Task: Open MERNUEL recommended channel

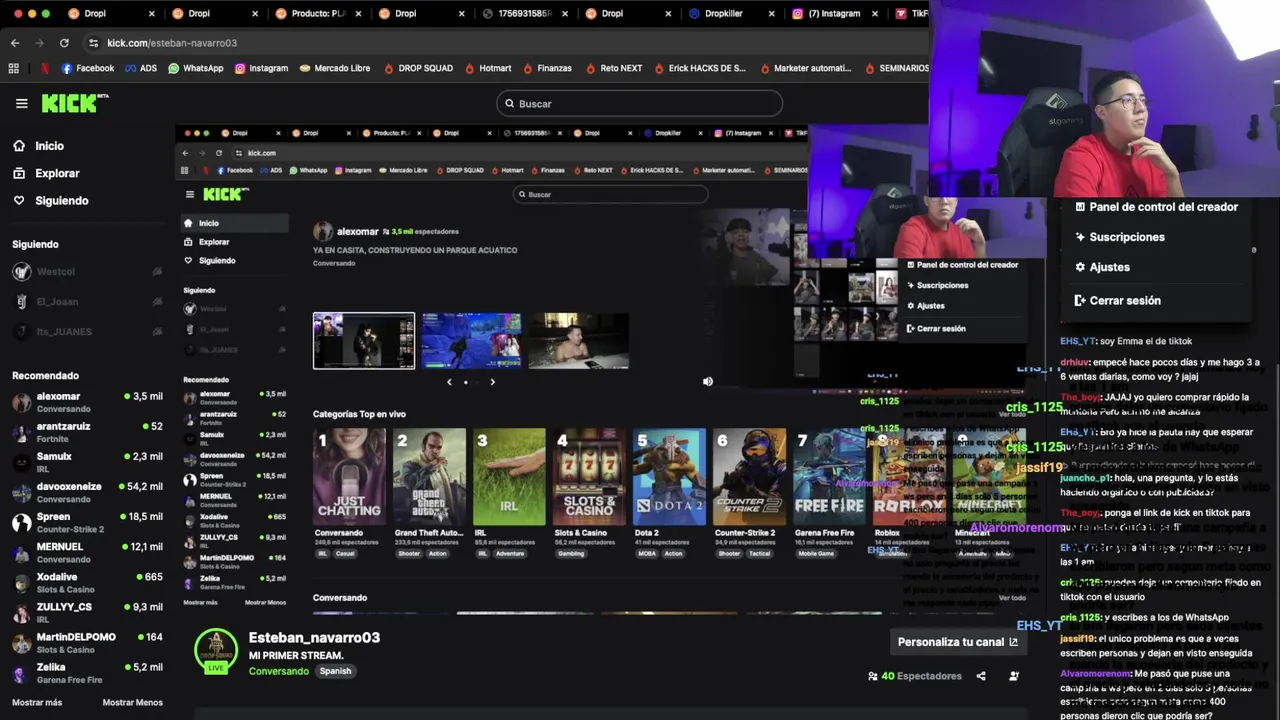Action: coord(87,552)
